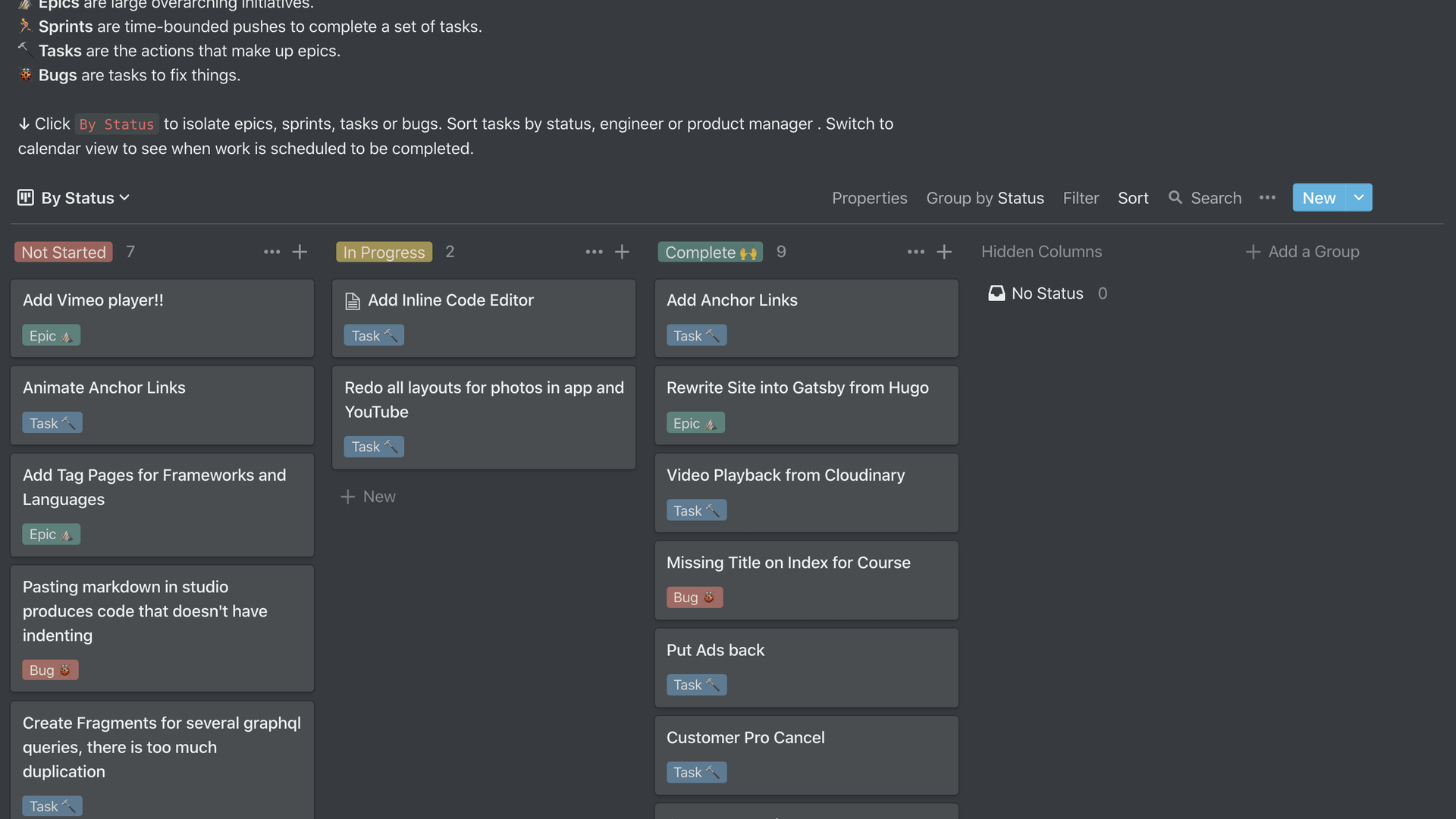
Task: Add card to Complete column via plus
Action: pyautogui.click(x=943, y=252)
